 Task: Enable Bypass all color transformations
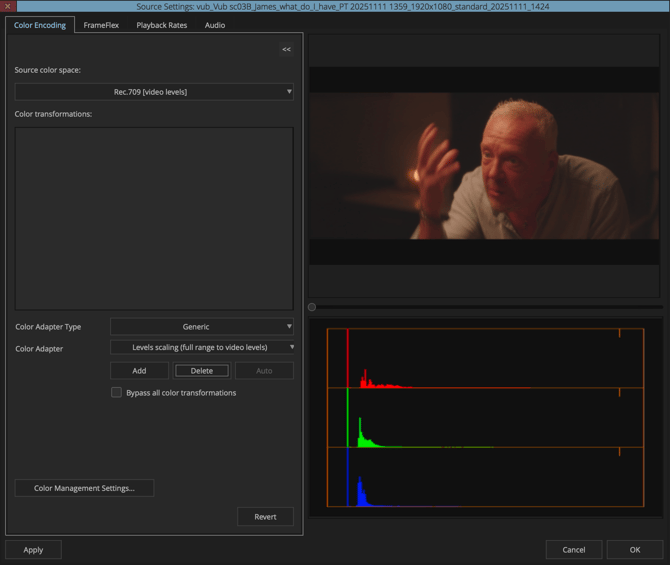(116, 392)
